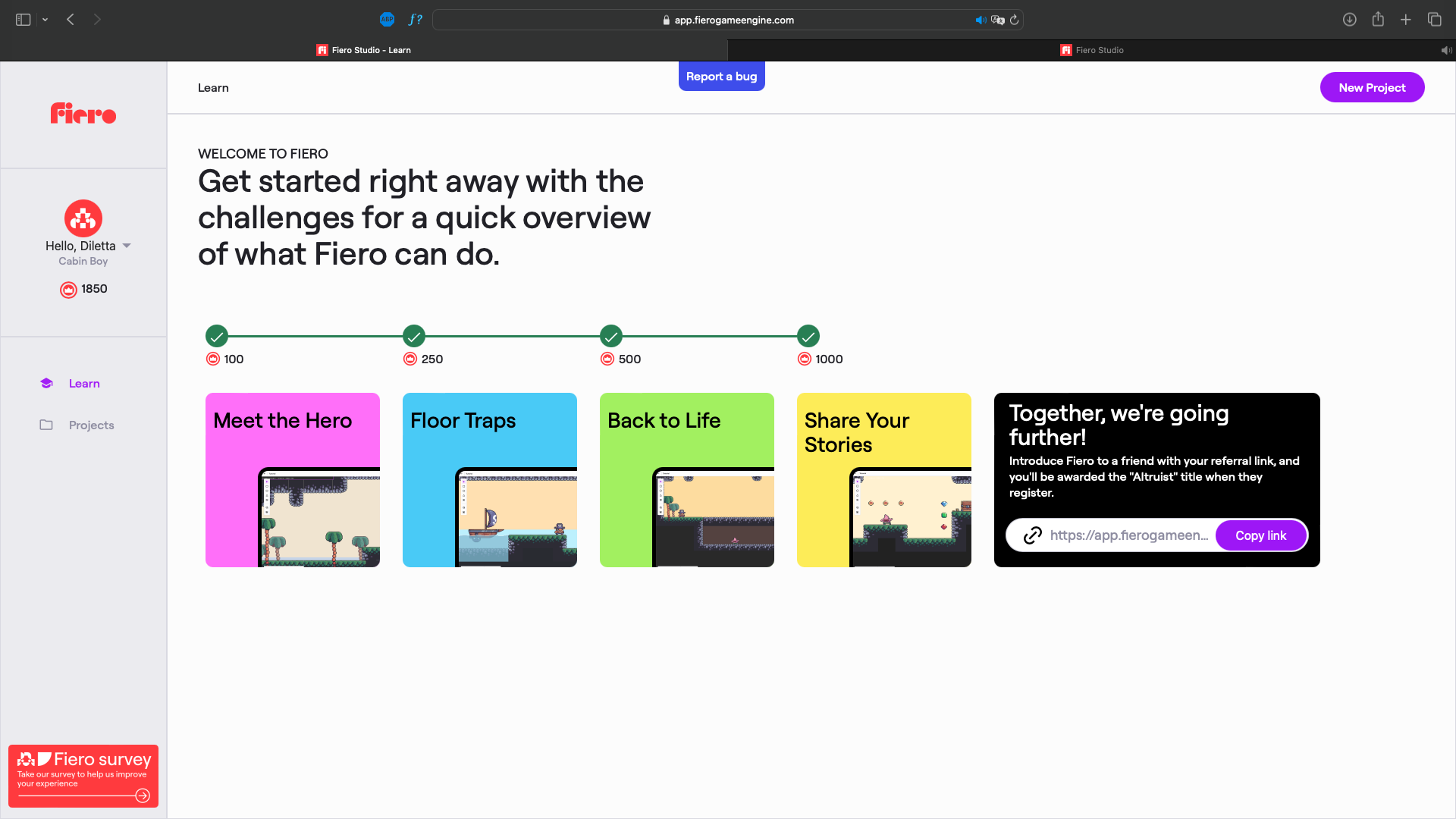The width and height of the screenshot is (1456, 819).
Task: Reload the page
Action: click(x=1015, y=20)
